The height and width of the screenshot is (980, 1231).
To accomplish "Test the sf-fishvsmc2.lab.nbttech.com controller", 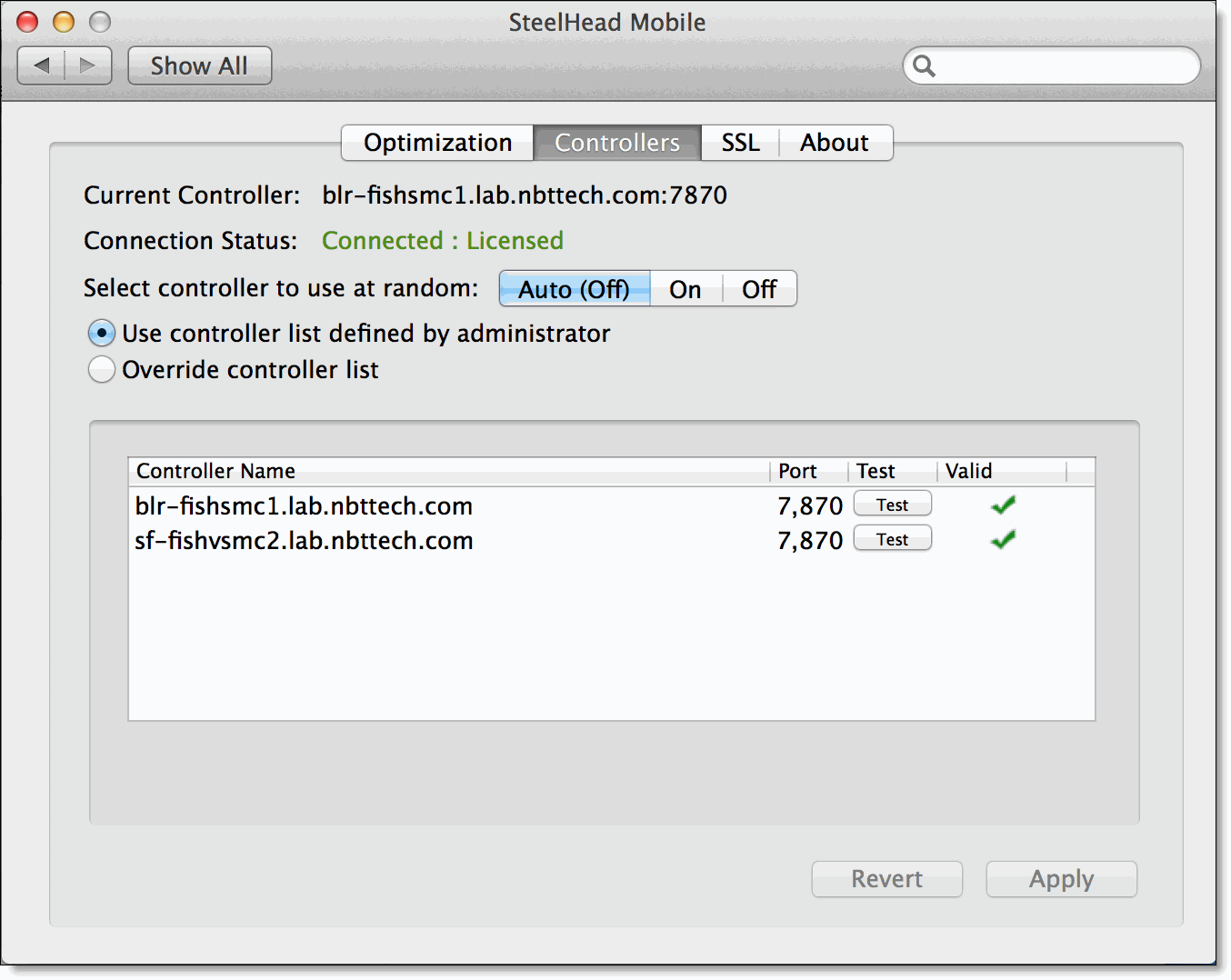I will [x=892, y=537].
